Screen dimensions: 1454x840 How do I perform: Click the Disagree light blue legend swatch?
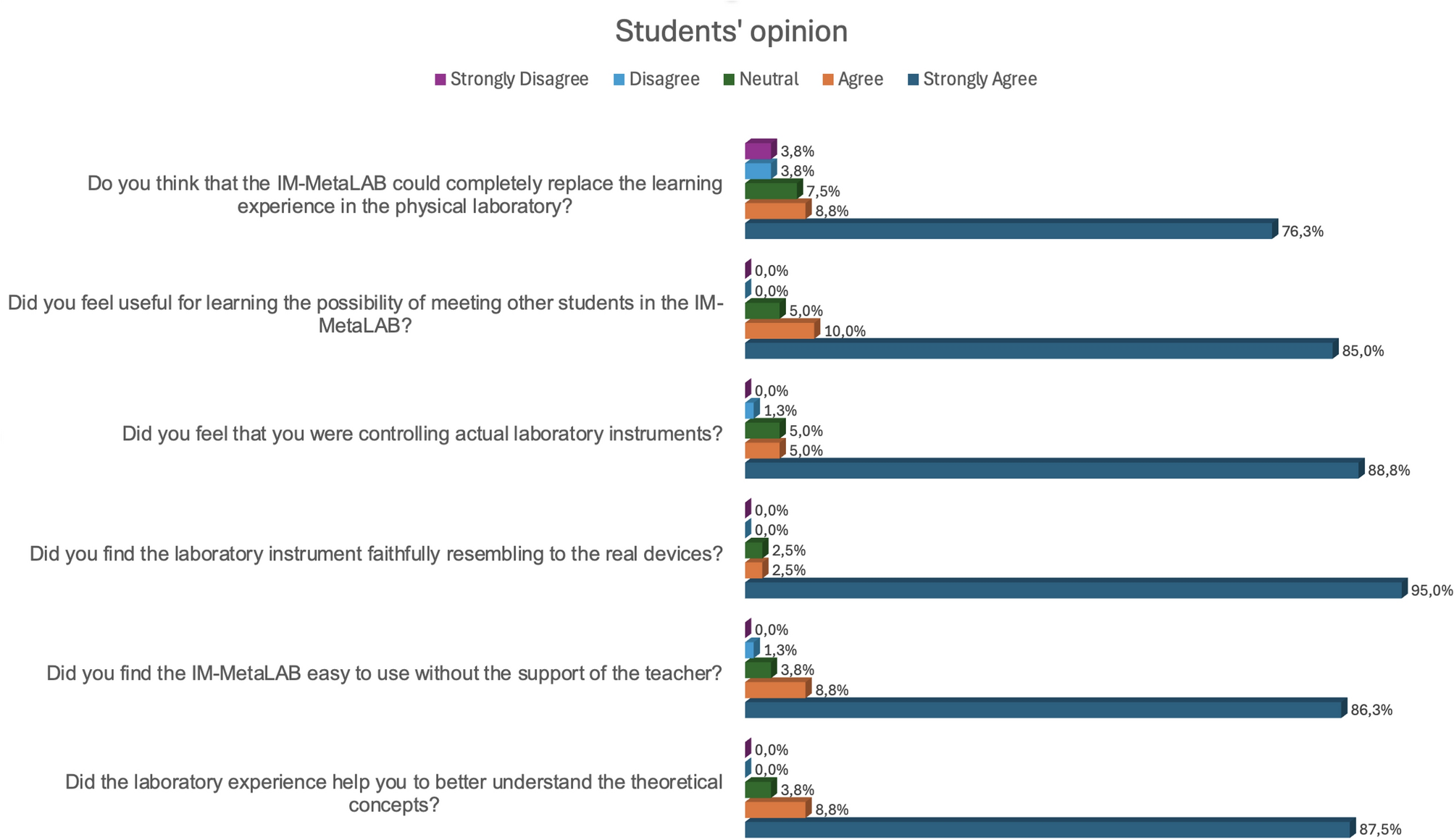(619, 80)
